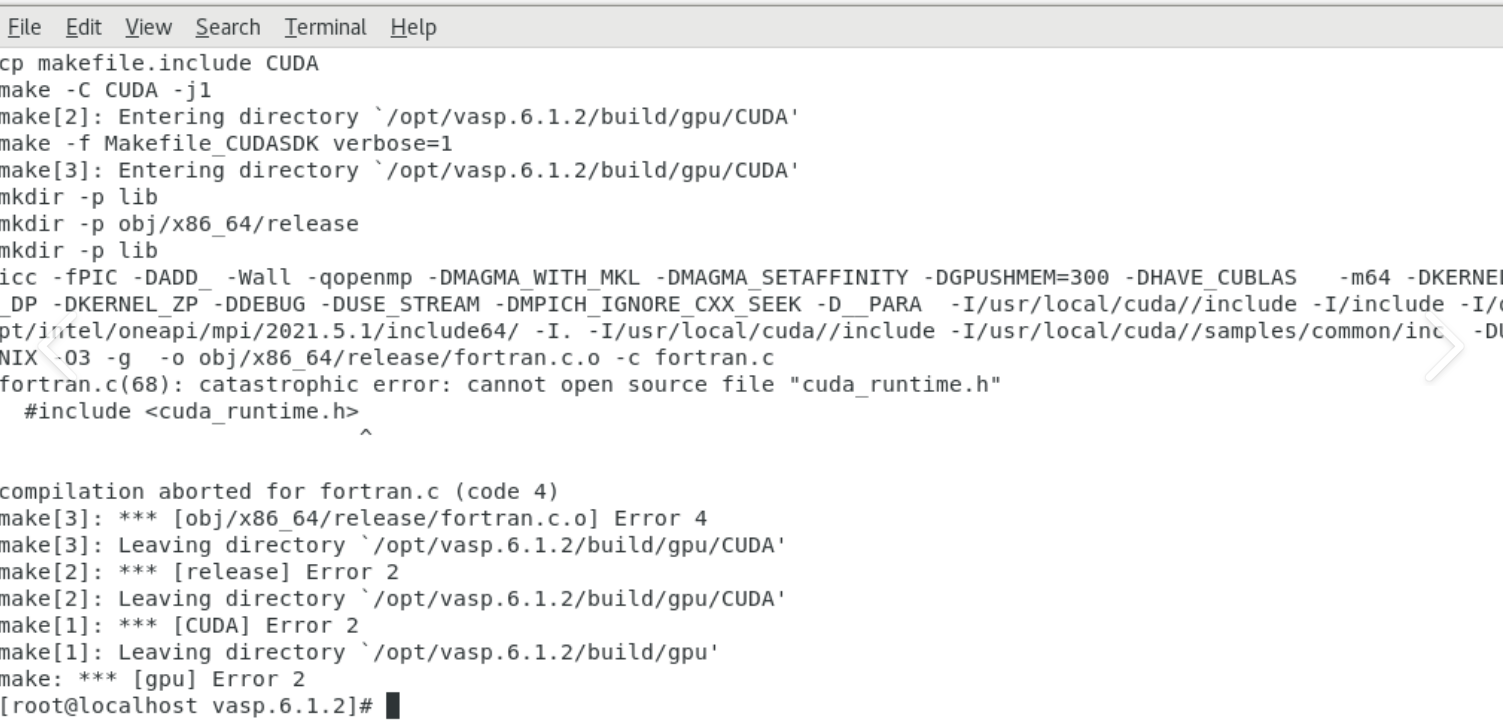The width and height of the screenshot is (1503, 723).
Task: Click the 'make[2]: *** [release] Error 2' line
Action: [199, 573]
